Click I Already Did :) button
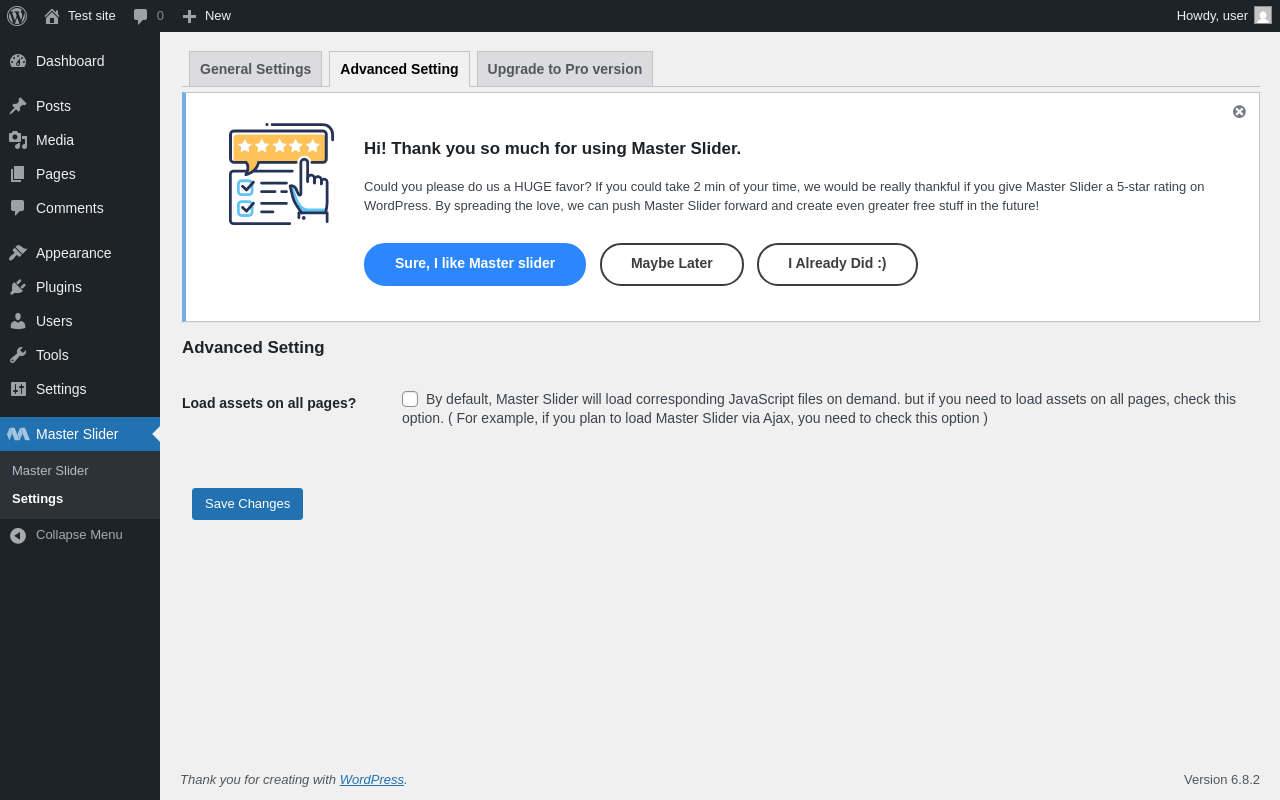This screenshot has width=1280, height=800. click(837, 264)
